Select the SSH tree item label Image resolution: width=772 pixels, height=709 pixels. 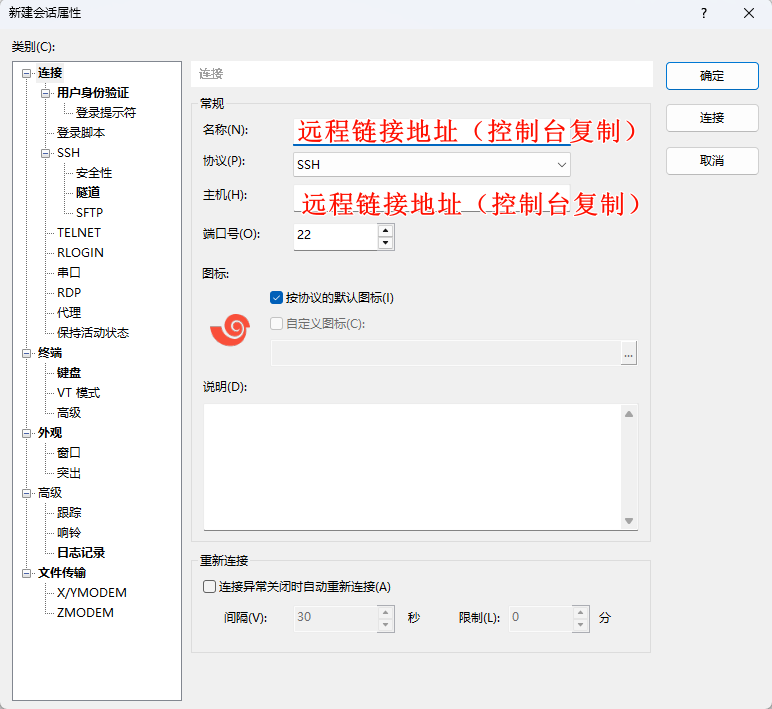click(x=68, y=153)
